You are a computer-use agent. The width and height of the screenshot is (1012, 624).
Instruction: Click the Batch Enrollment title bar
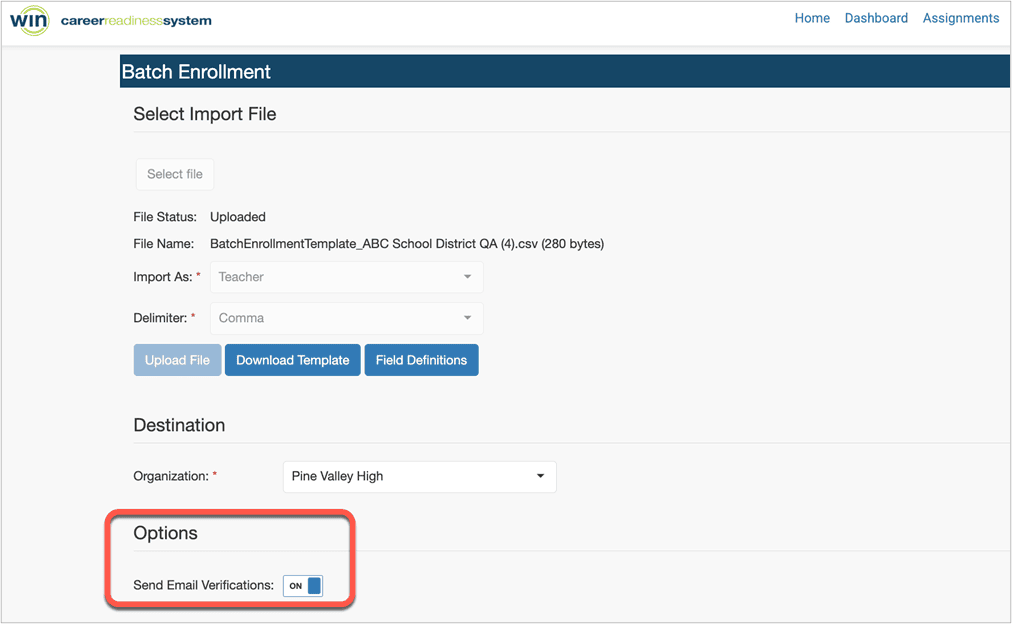pyautogui.click(x=196, y=71)
